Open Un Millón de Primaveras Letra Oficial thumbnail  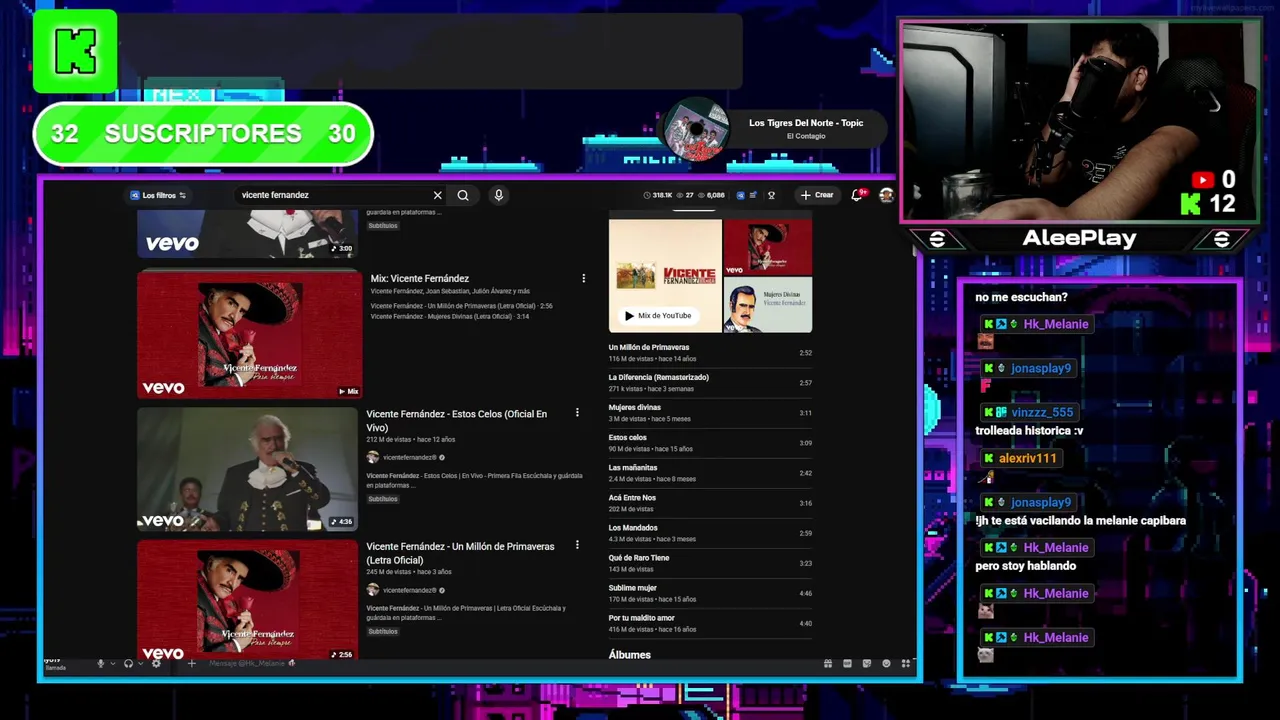point(247,600)
